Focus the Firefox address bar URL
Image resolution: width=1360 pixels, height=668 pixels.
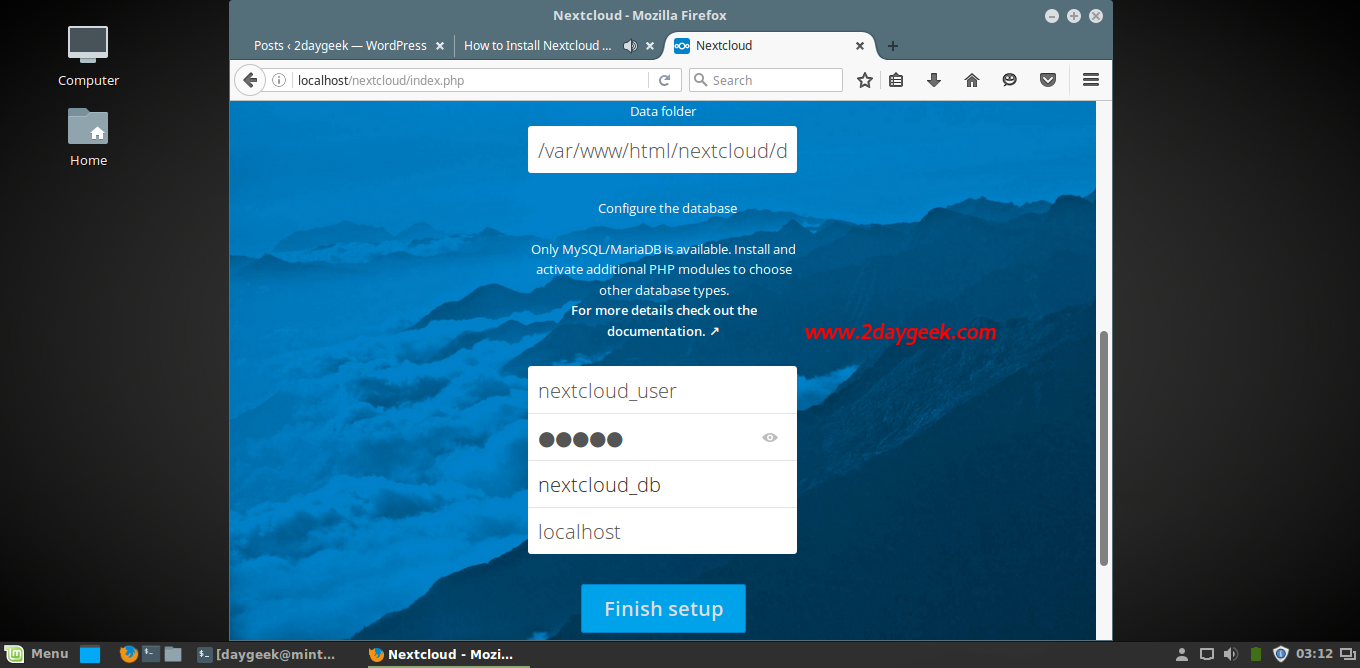[x=470, y=80]
